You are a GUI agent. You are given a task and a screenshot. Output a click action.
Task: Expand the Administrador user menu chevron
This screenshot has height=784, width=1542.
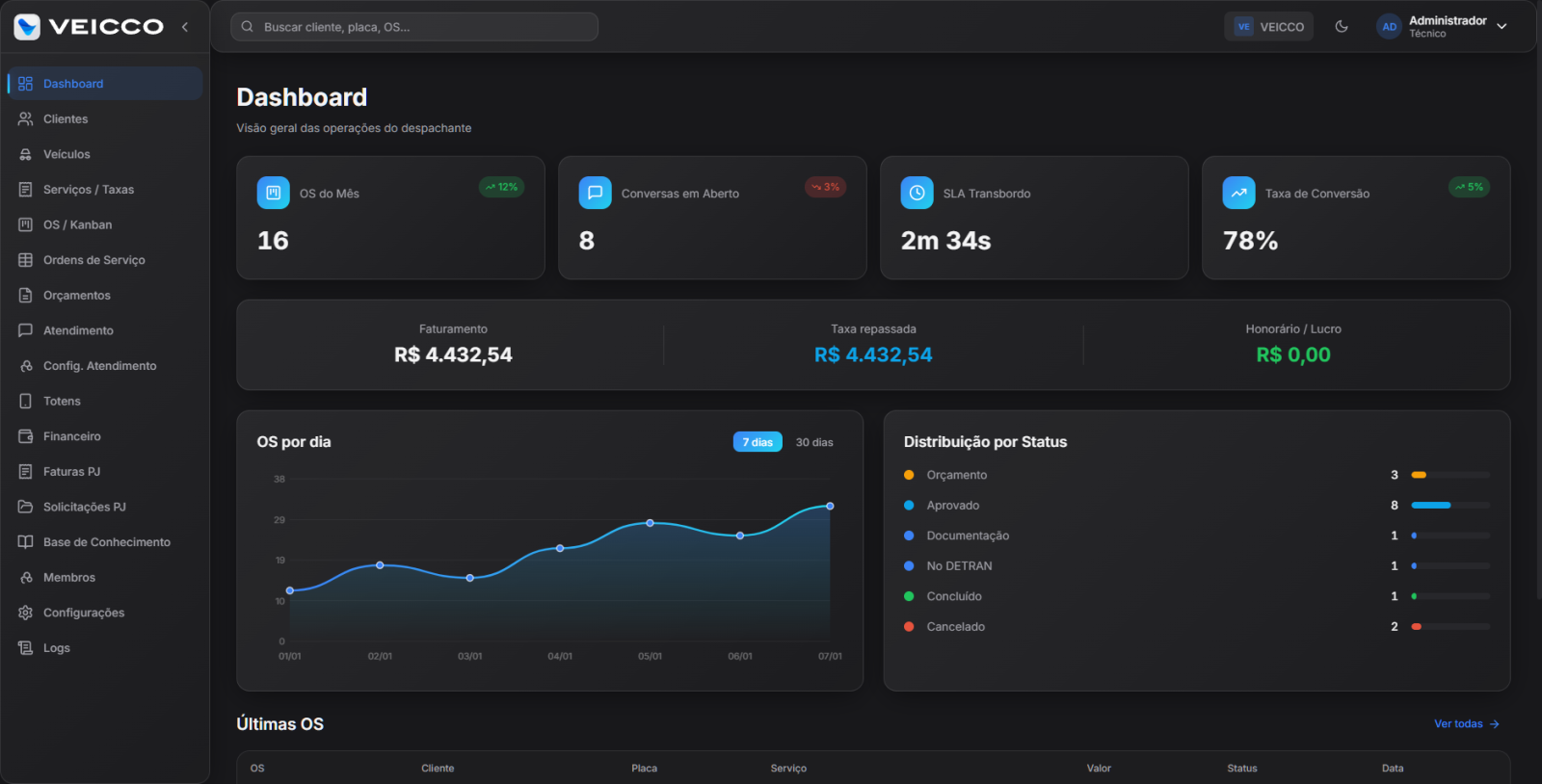click(1502, 27)
